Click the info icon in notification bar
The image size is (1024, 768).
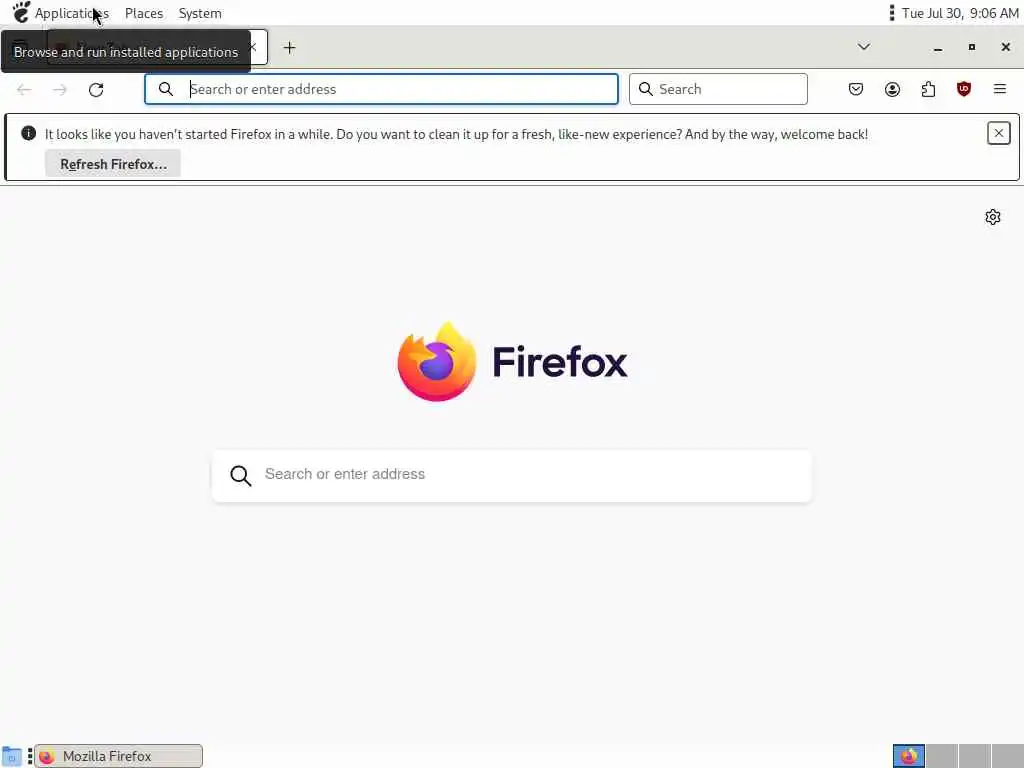coord(28,133)
